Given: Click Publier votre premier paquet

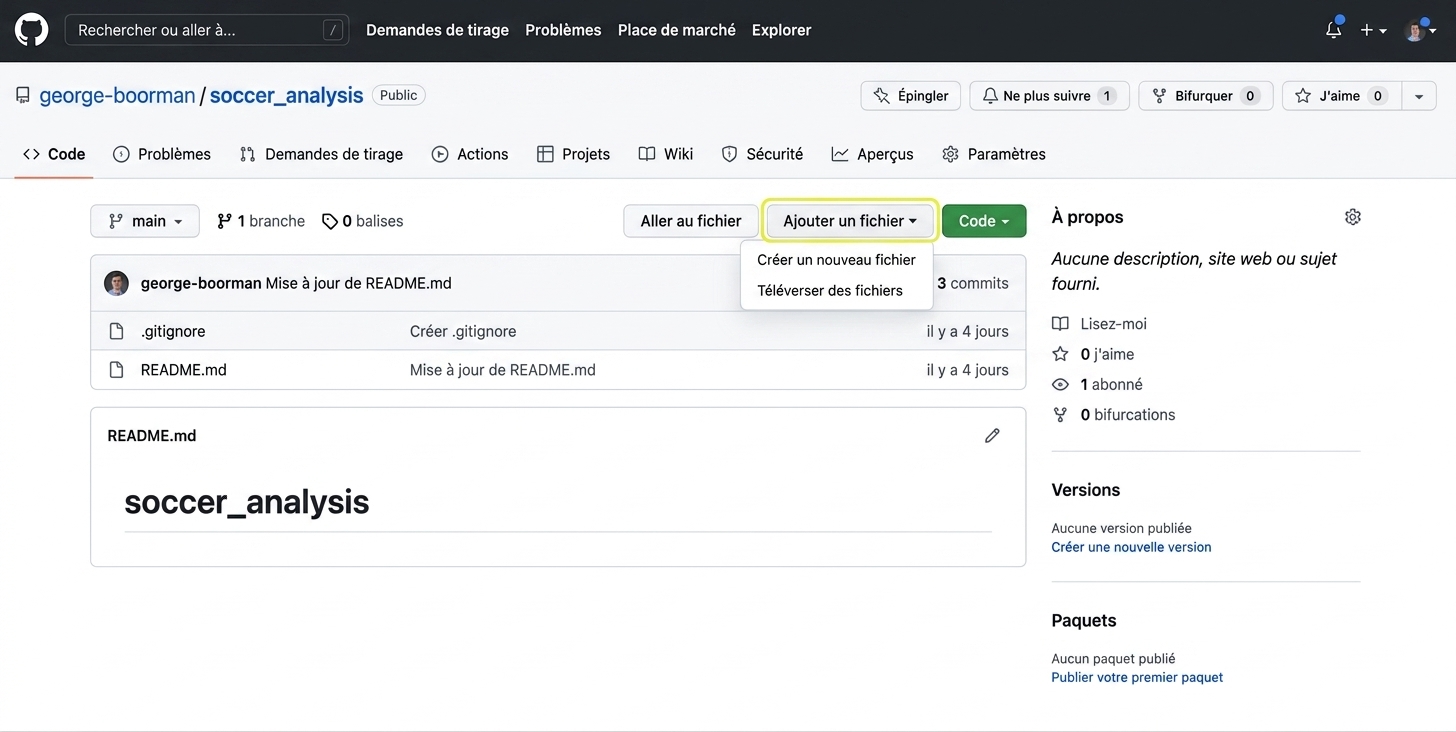Looking at the screenshot, I should coord(1137,677).
